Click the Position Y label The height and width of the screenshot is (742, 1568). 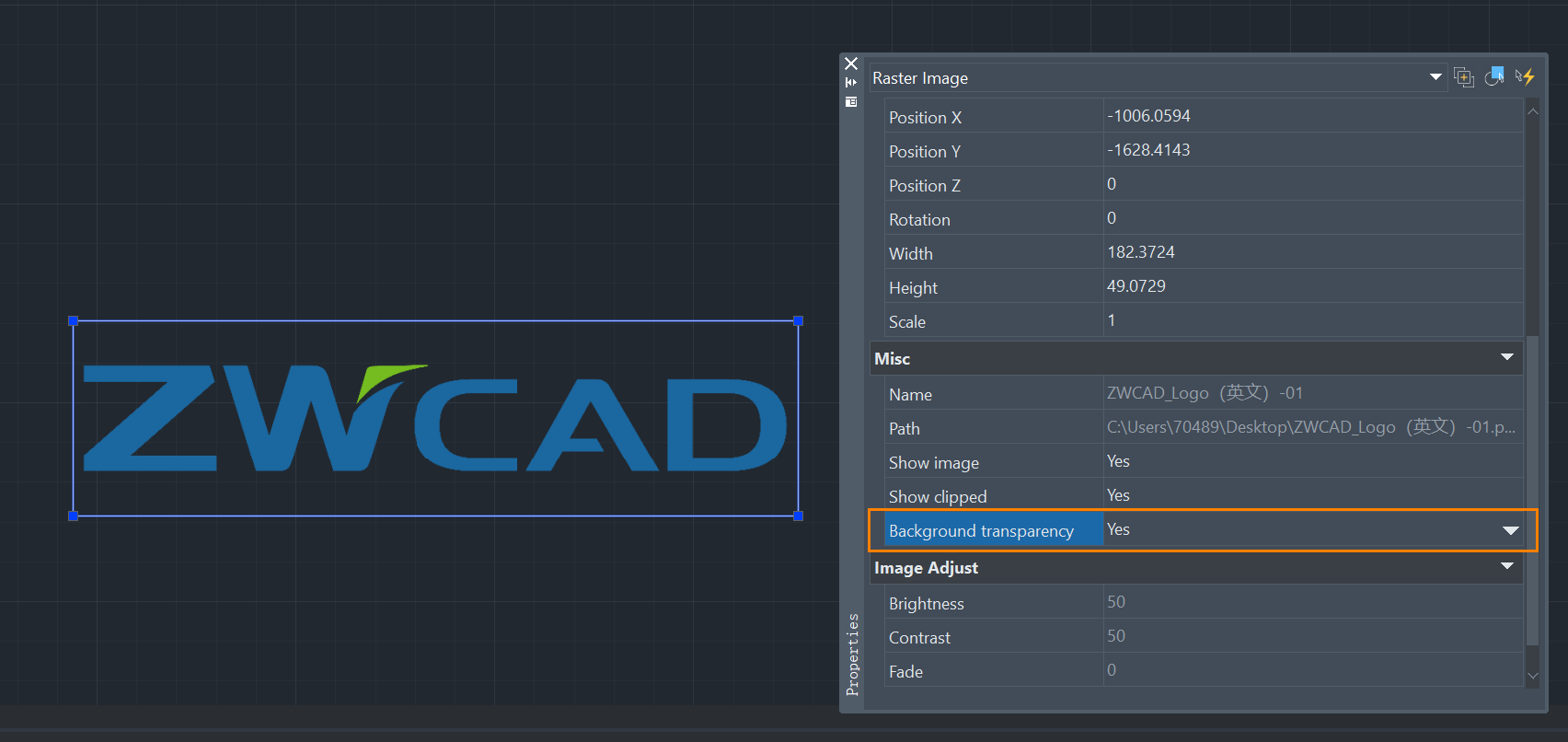pyautogui.click(x=925, y=152)
